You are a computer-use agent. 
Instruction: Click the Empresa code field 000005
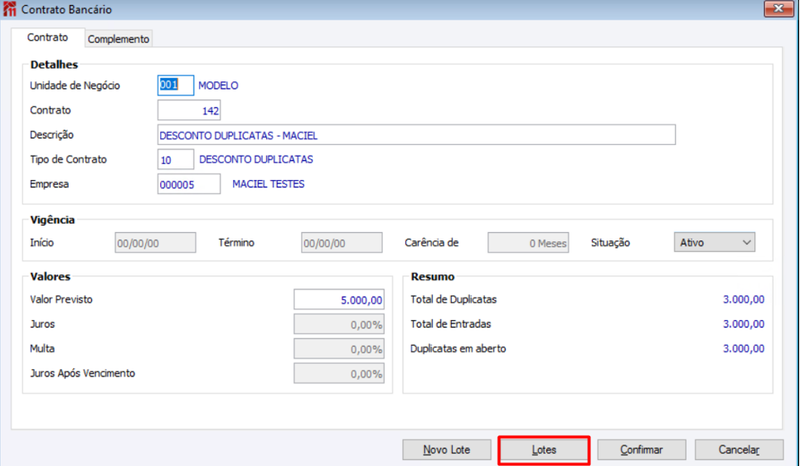[x=189, y=184]
